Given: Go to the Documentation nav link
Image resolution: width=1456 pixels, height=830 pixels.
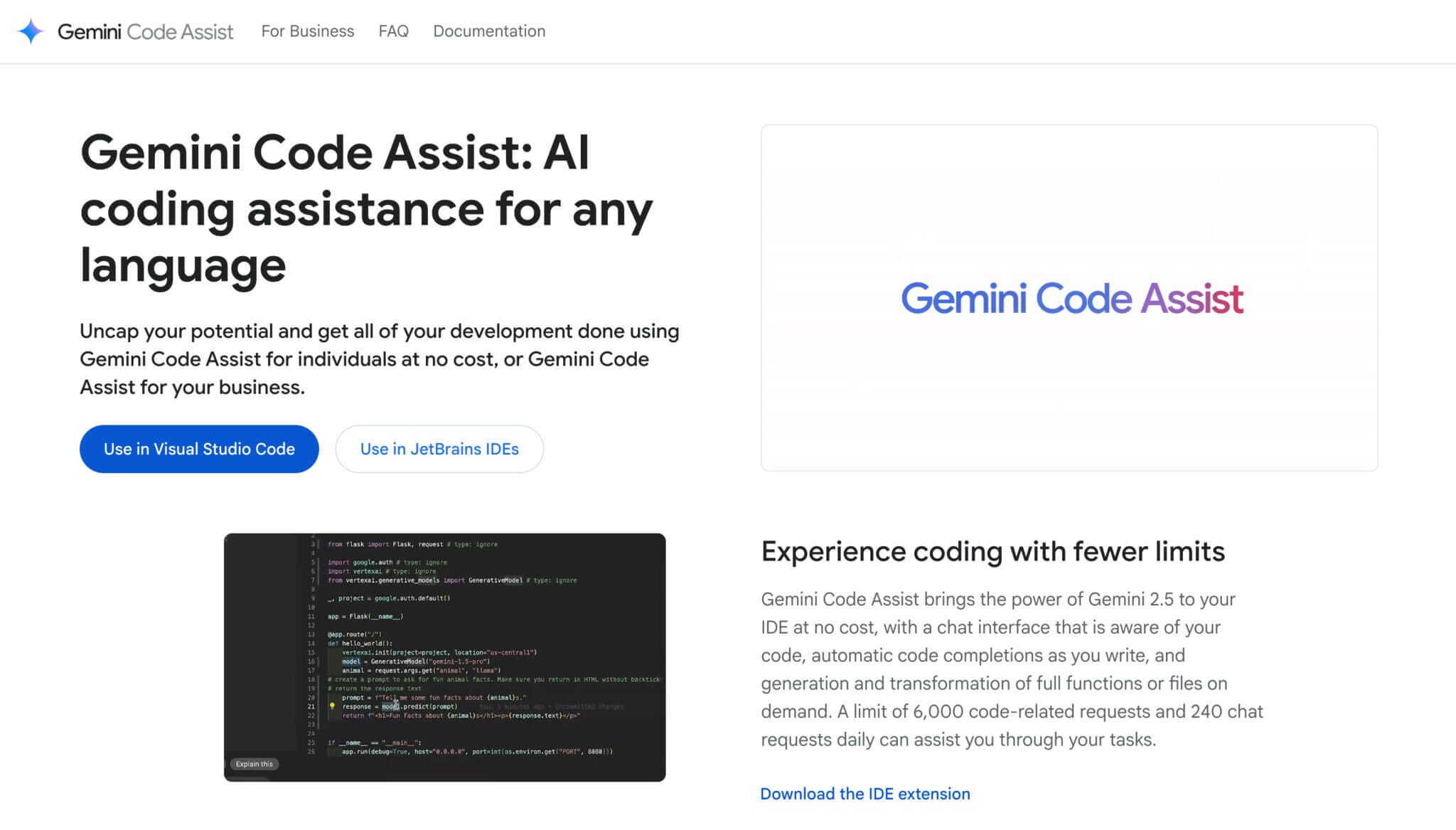Looking at the screenshot, I should click(489, 31).
